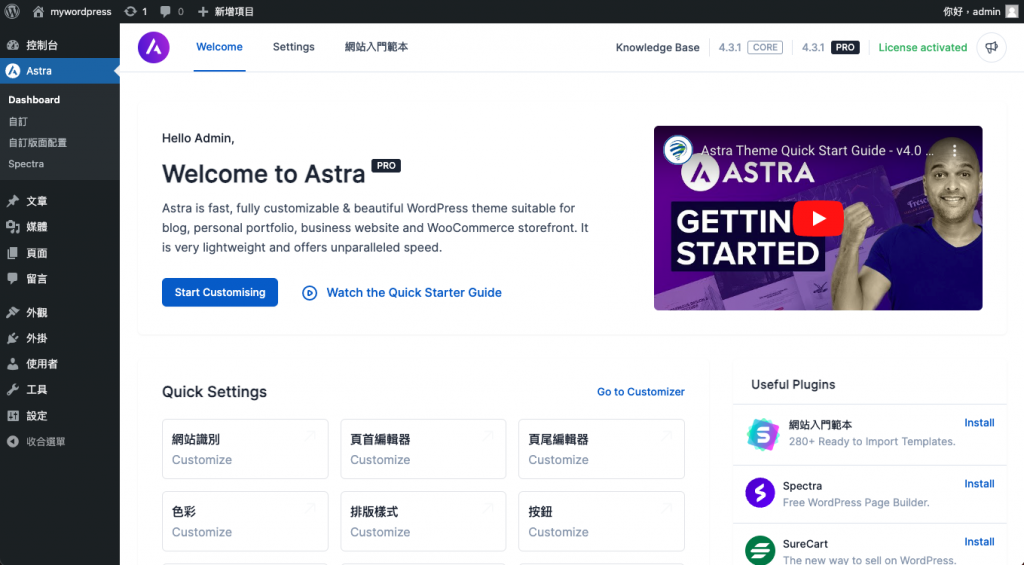Open the What's New megaphone icon

click(x=991, y=47)
